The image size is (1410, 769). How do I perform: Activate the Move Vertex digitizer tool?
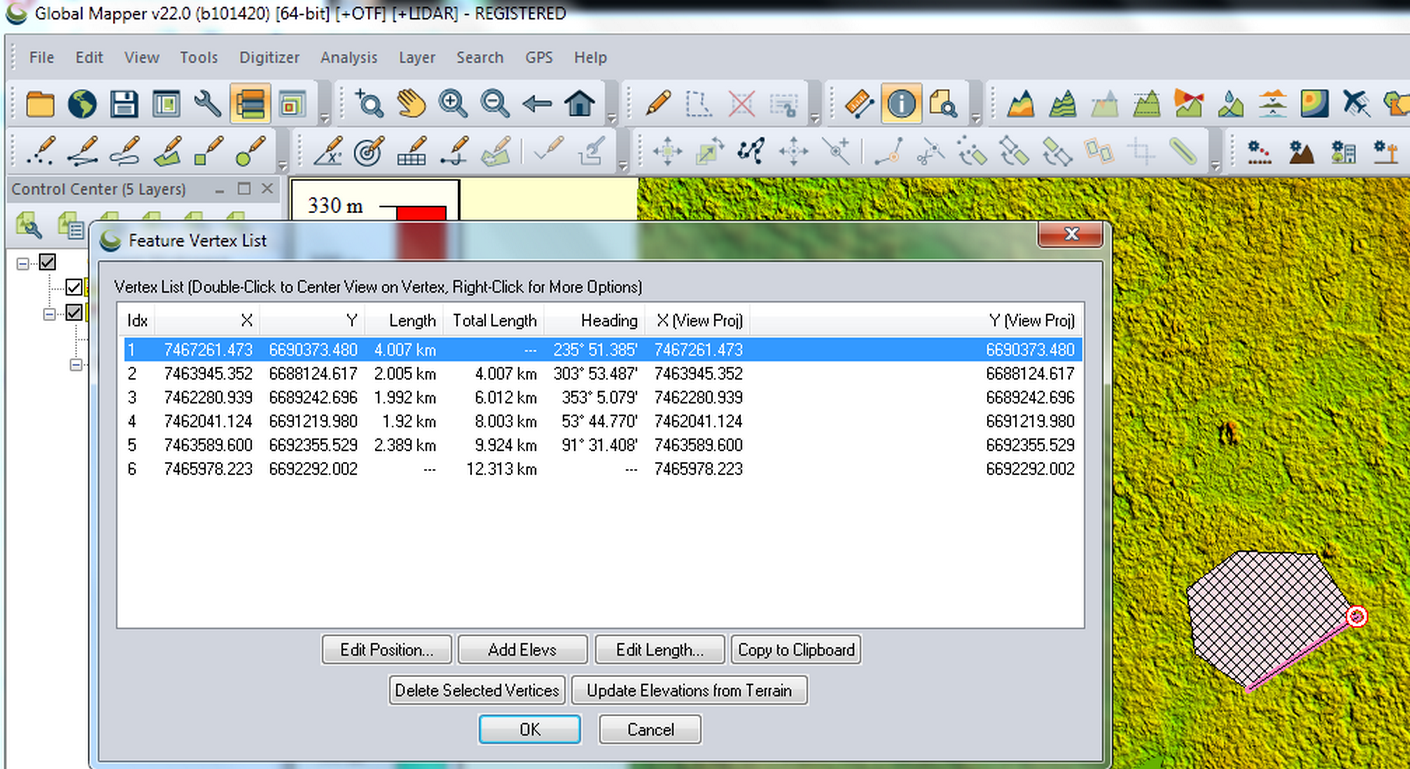(794, 151)
